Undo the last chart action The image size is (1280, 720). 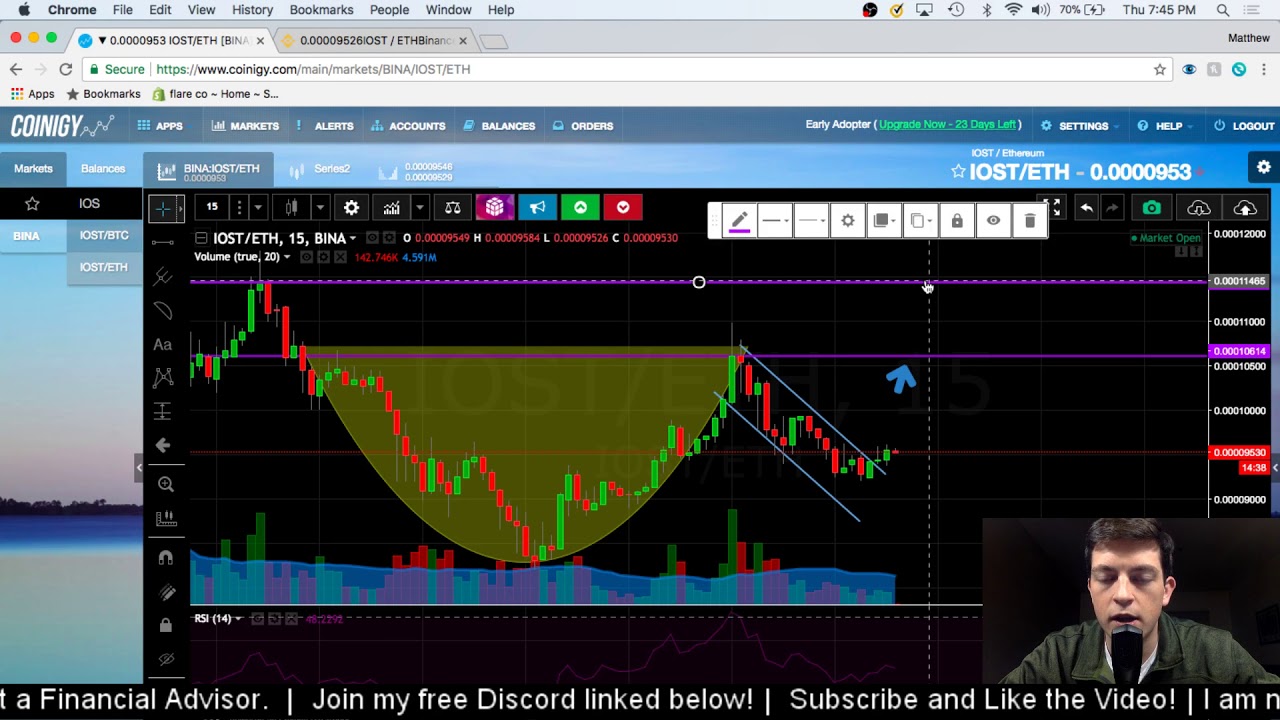(x=1086, y=207)
